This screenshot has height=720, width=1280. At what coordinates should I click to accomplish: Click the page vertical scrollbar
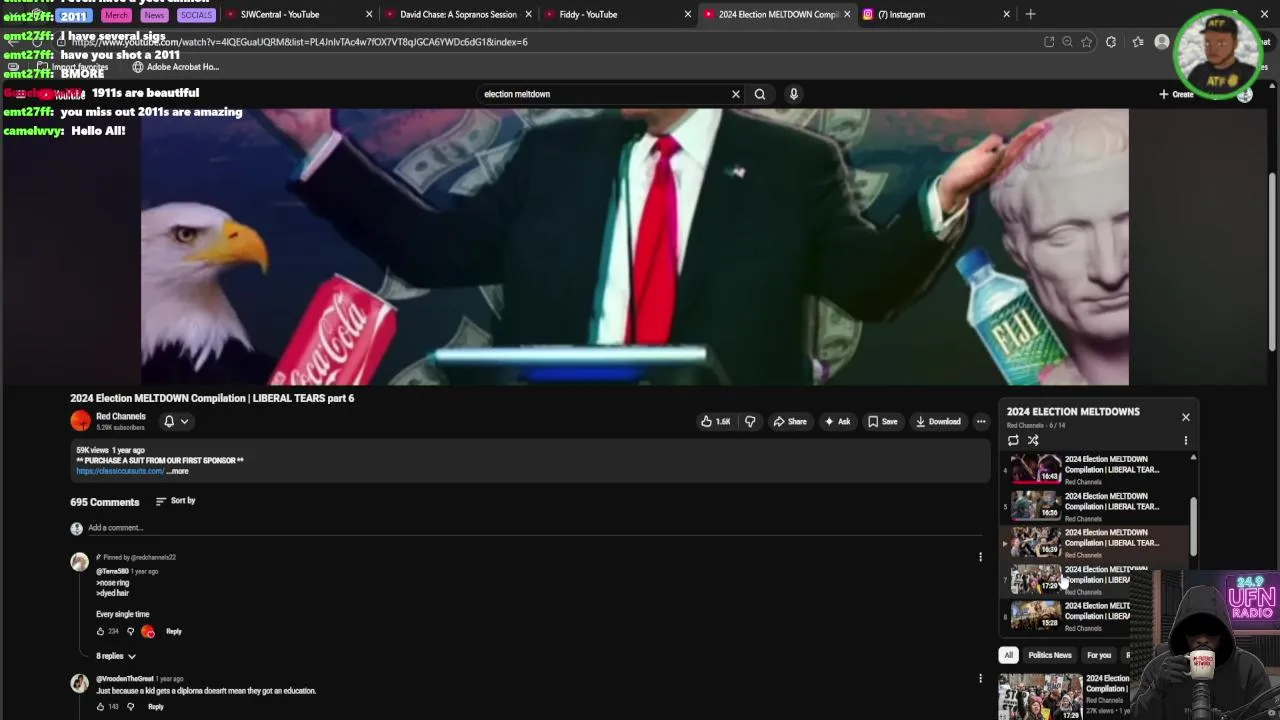tap(1272, 262)
